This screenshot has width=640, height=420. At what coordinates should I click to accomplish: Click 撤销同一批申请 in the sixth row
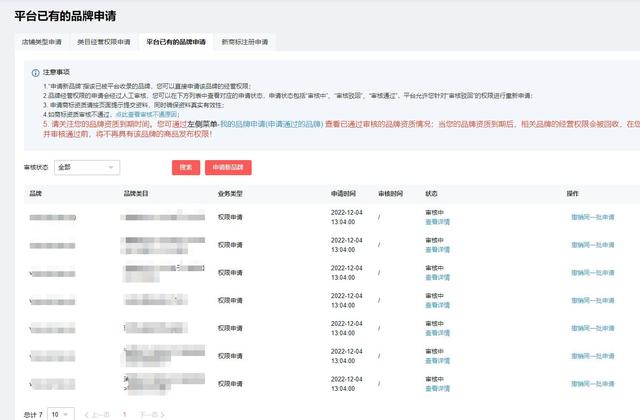click(x=593, y=356)
